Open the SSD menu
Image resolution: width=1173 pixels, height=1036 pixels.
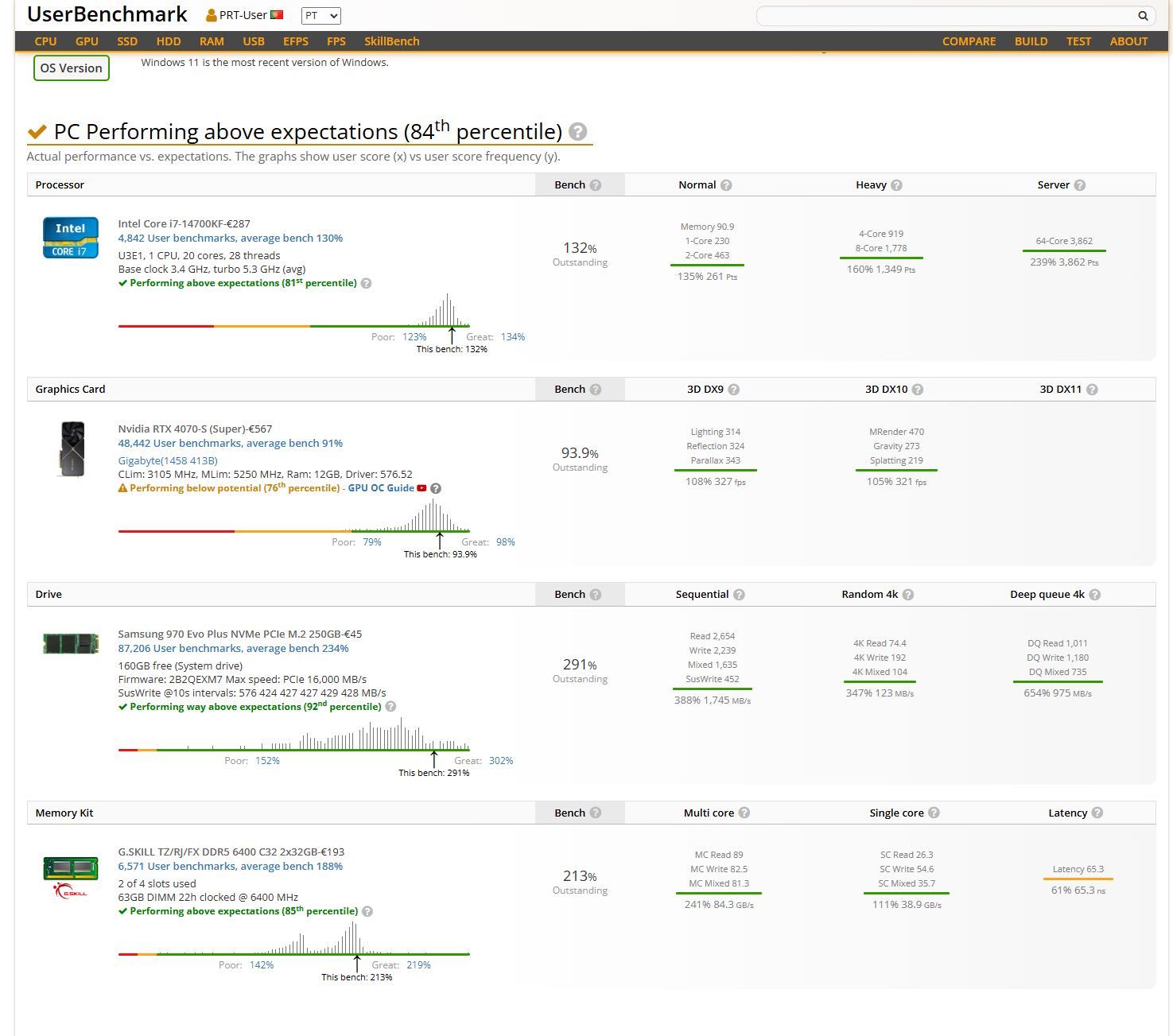coord(127,41)
